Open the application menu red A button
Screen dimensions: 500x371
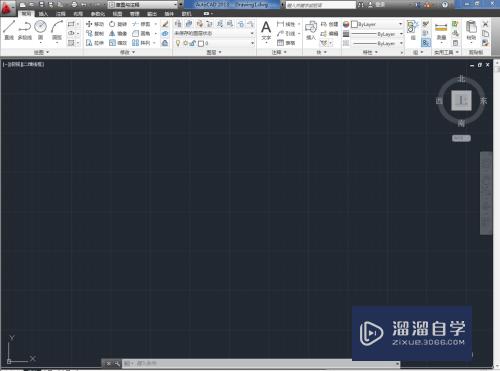tap(7, 7)
